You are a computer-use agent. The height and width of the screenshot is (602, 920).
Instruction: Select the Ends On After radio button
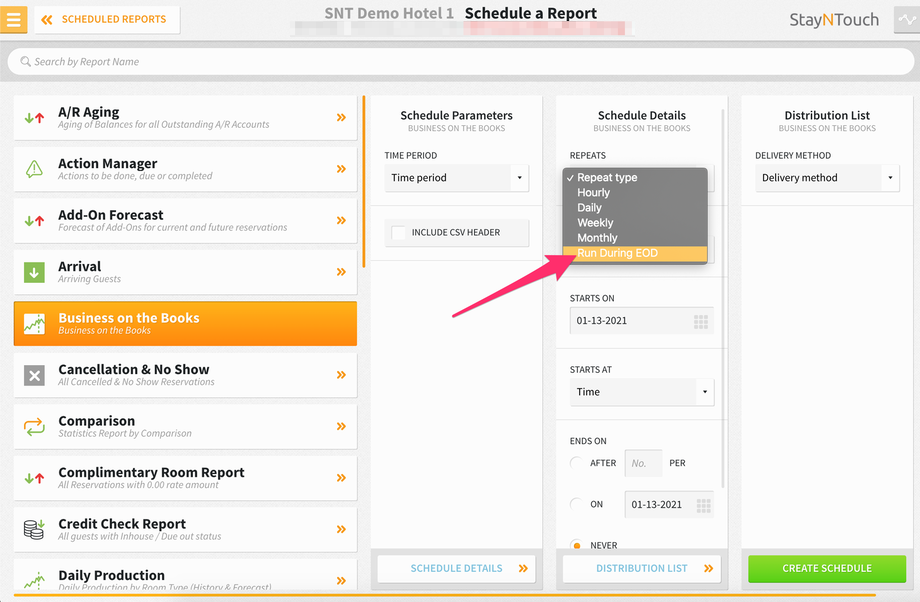tap(577, 463)
